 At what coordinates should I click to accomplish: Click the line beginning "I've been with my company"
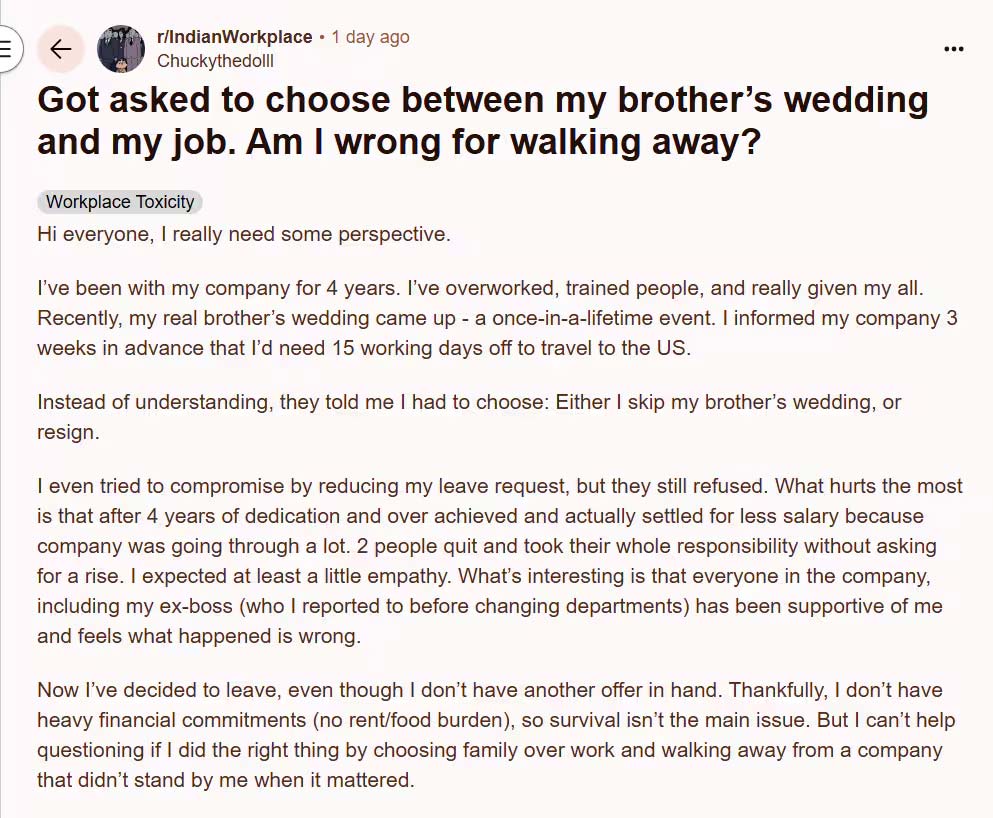[480, 288]
